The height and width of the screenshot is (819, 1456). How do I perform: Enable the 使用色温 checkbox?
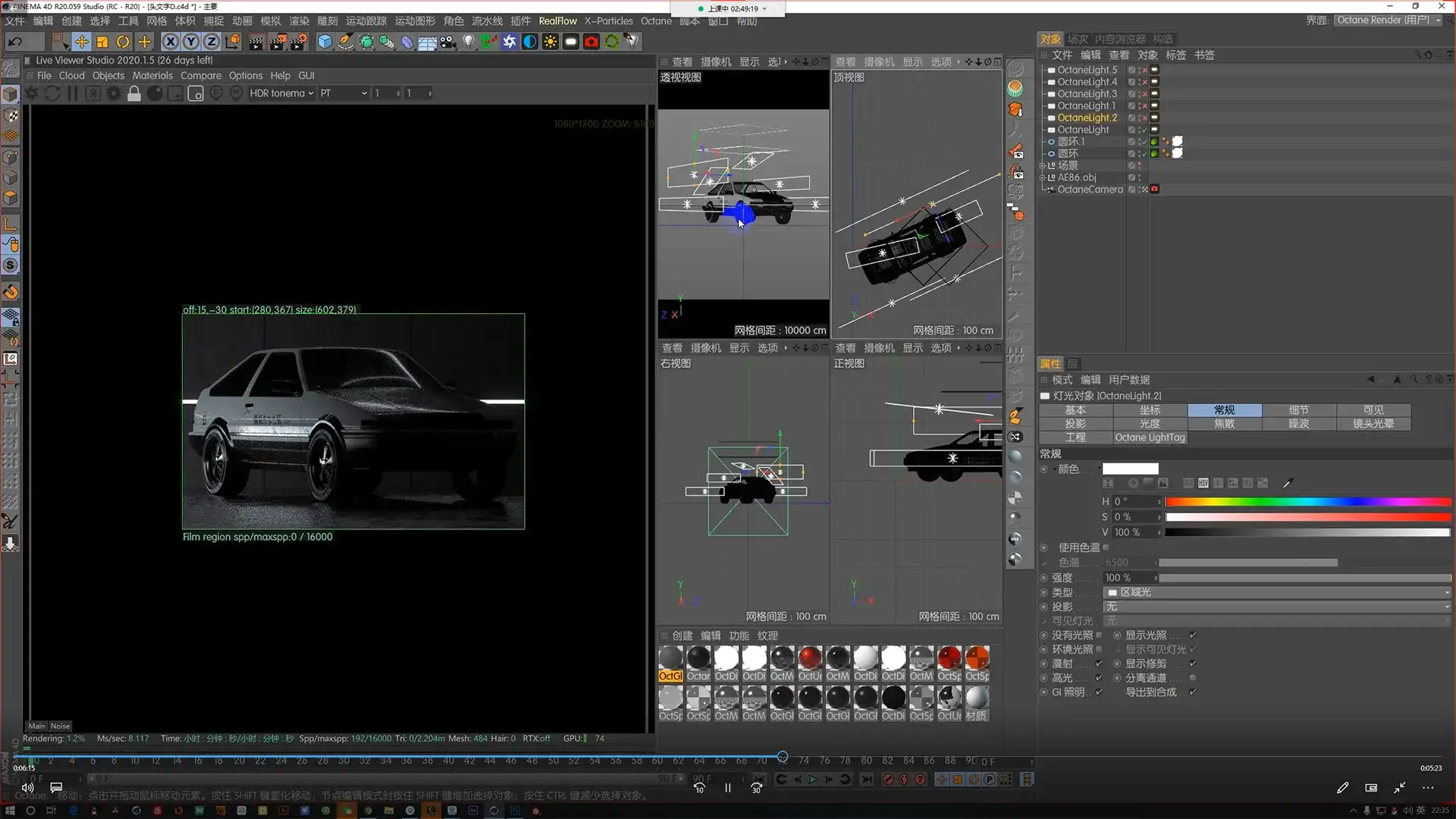(x=1106, y=548)
